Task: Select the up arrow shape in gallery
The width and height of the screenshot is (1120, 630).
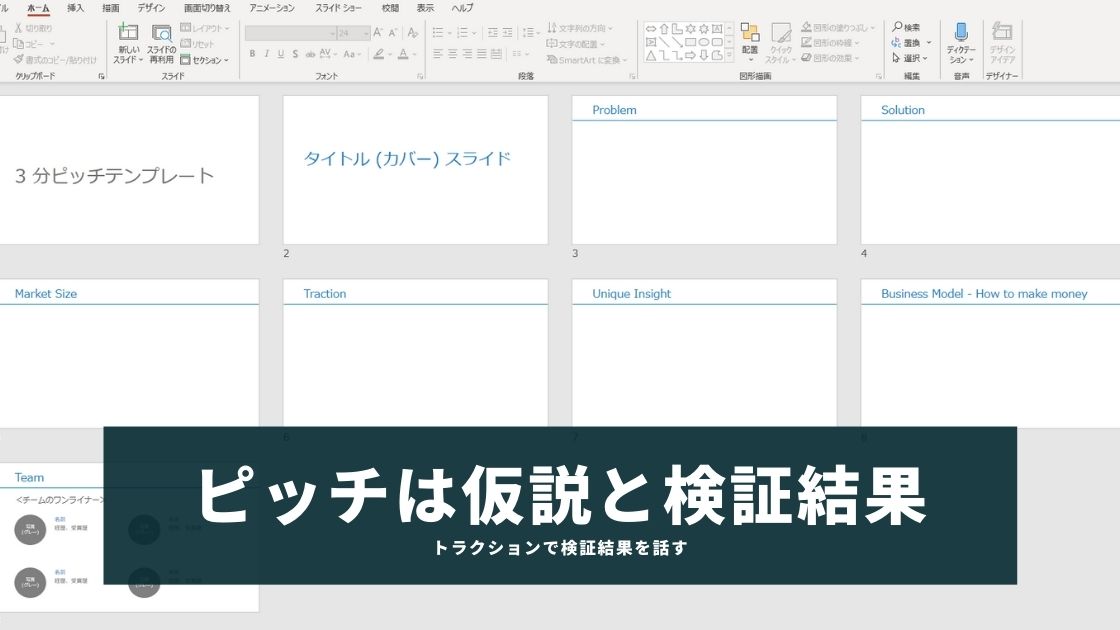Action: coord(664,29)
